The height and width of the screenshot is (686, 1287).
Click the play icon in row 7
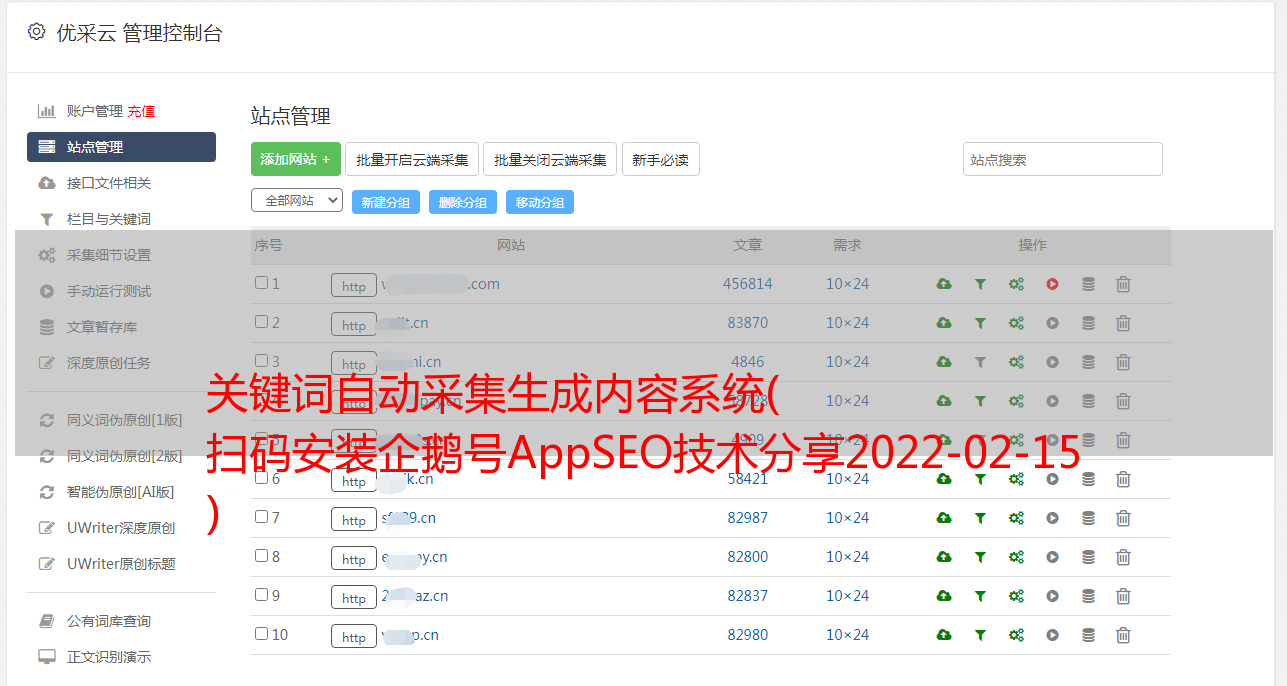pos(1052,518)
